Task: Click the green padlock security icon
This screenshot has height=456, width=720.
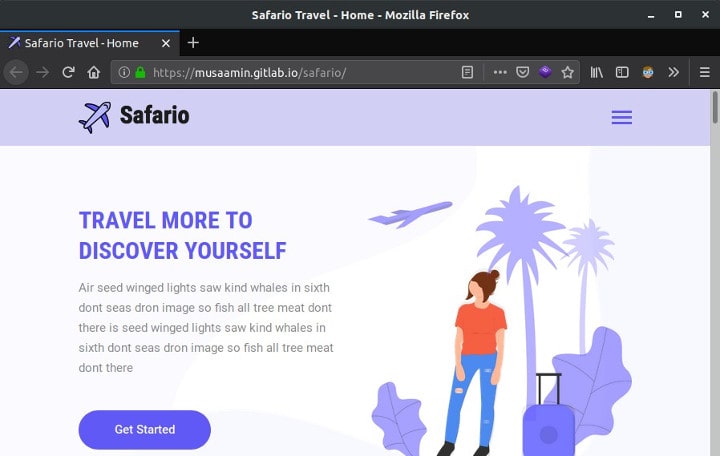Action: coord(141,72)
